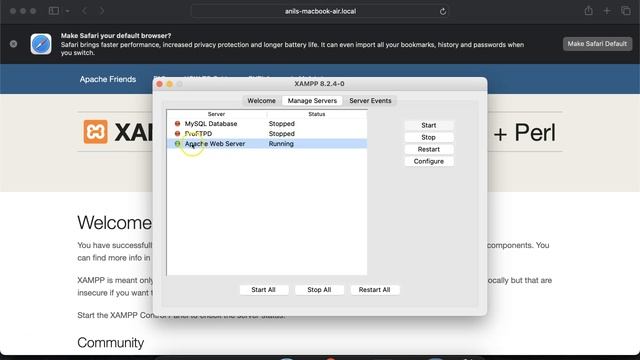
Task: Click the orange XAMPP logo on webpage
Action: [x=96, y=131]
